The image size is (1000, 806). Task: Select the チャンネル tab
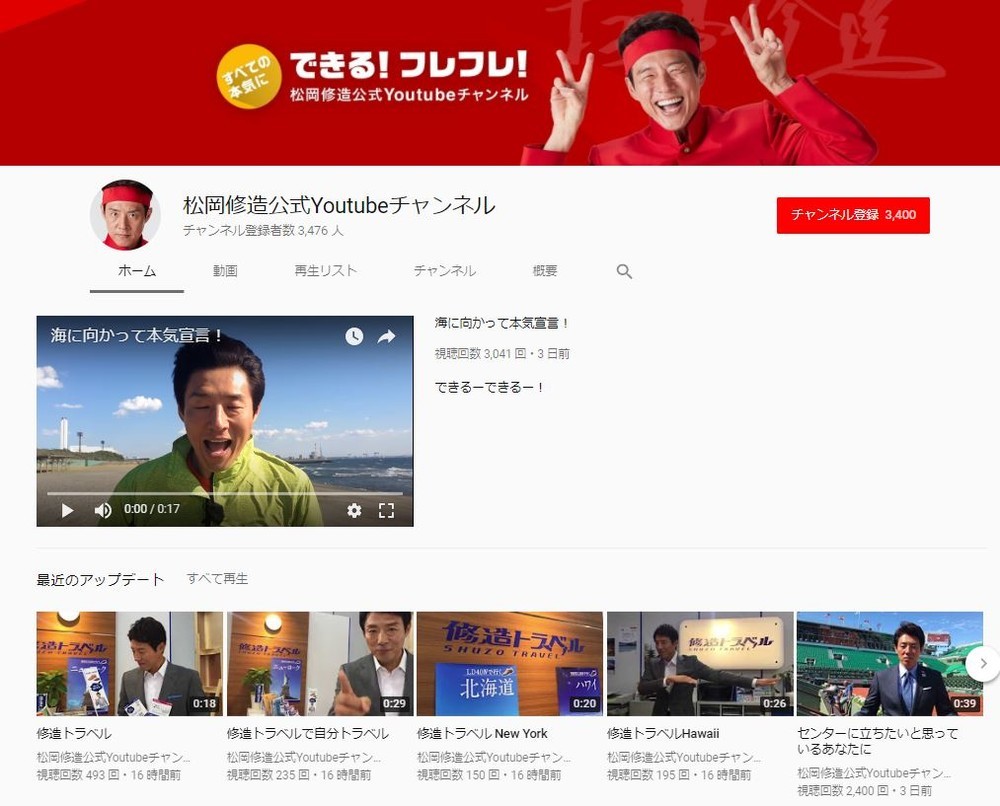point(444,270)
